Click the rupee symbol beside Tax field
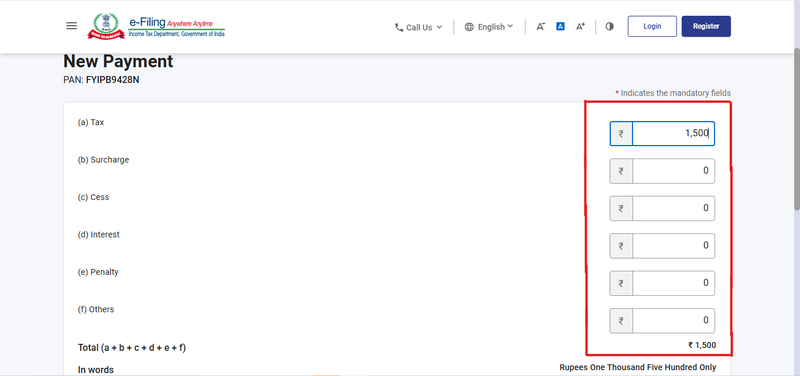This screenshot has width=800, height=376. tap(621, 134)
